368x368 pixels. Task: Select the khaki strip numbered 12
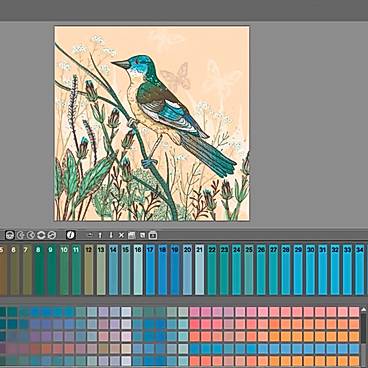coord(89,269)
